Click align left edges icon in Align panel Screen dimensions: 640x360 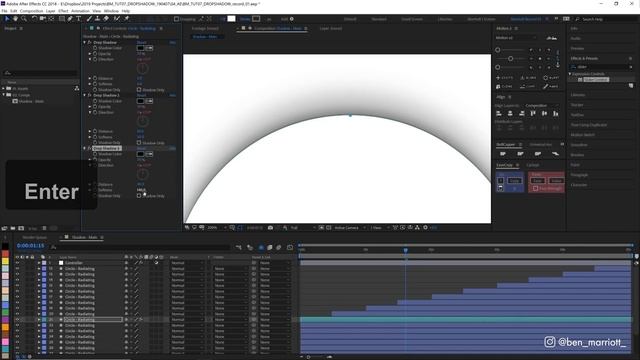[x=499, y=113]
